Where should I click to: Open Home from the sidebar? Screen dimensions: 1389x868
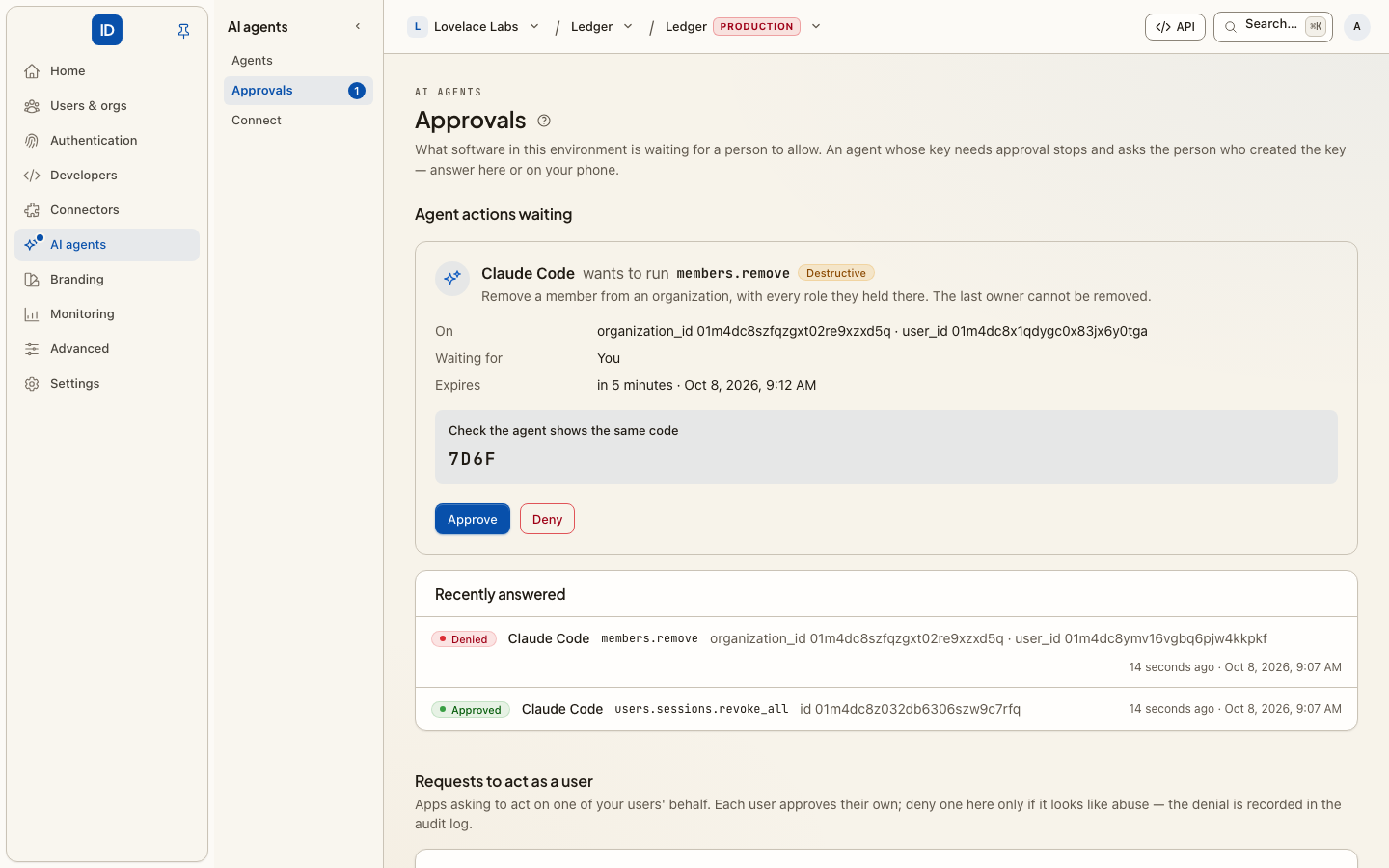pyautogui.click(x=107, y=71)
